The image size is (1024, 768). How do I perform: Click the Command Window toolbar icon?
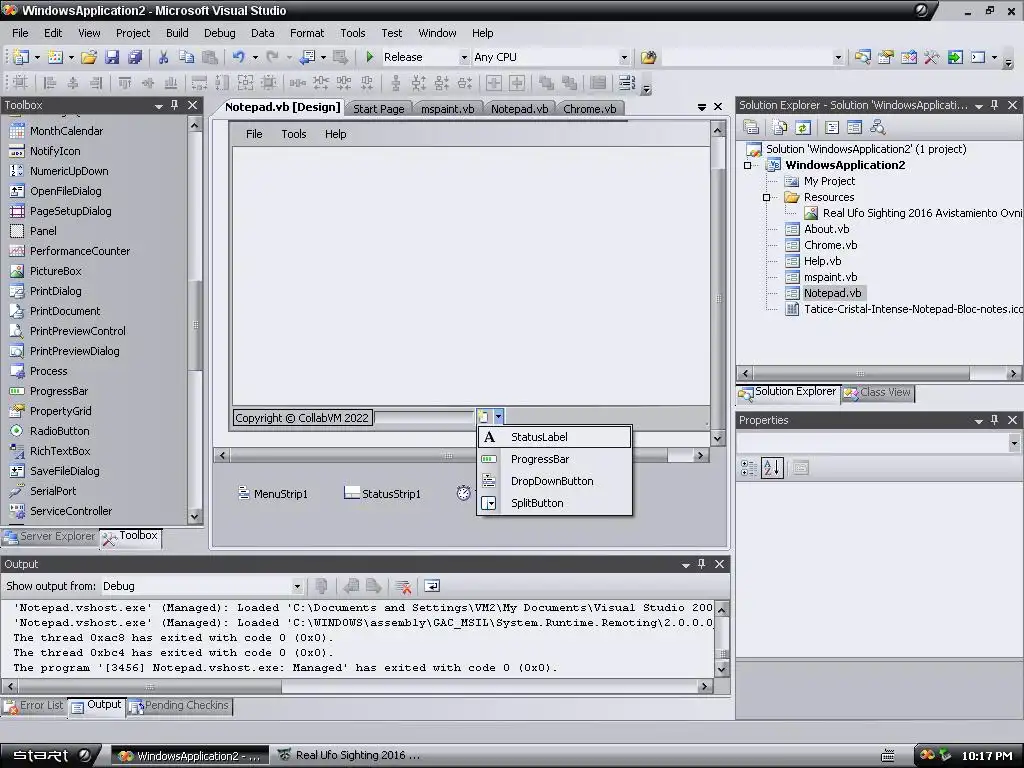click(978, 57)
